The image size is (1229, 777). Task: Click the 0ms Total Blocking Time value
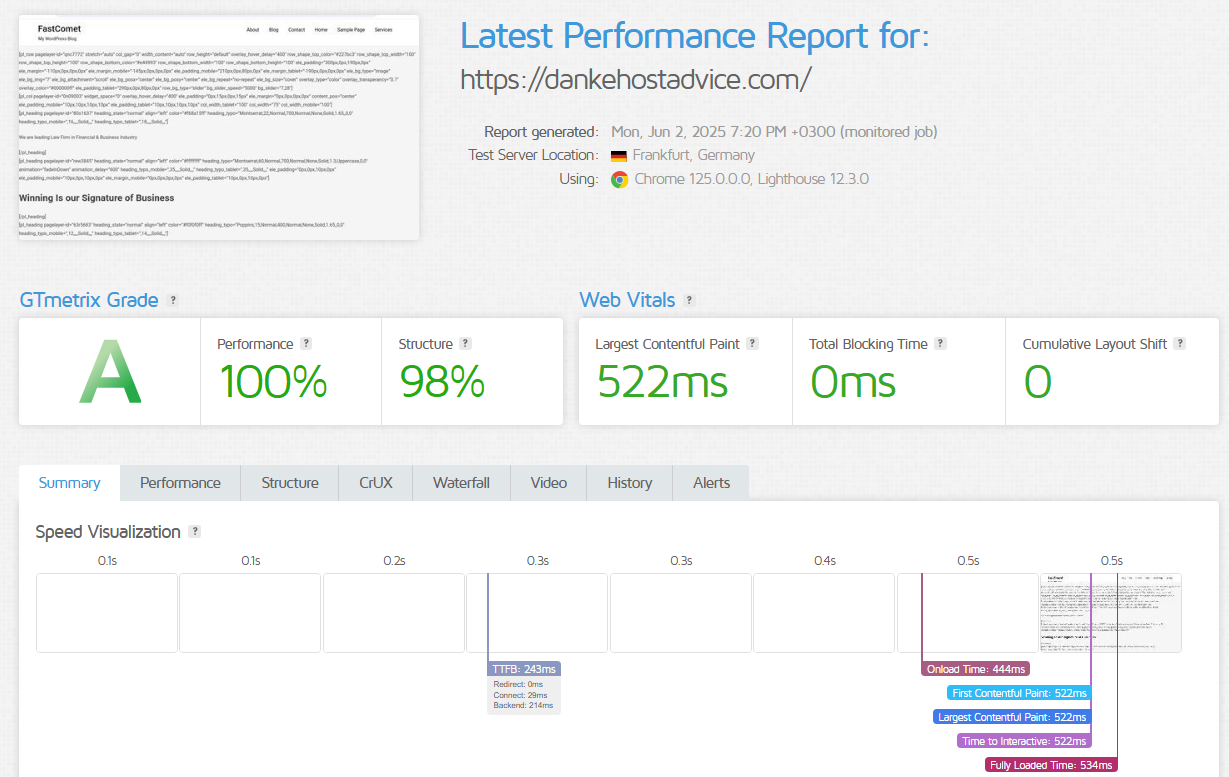pos(853,382)
